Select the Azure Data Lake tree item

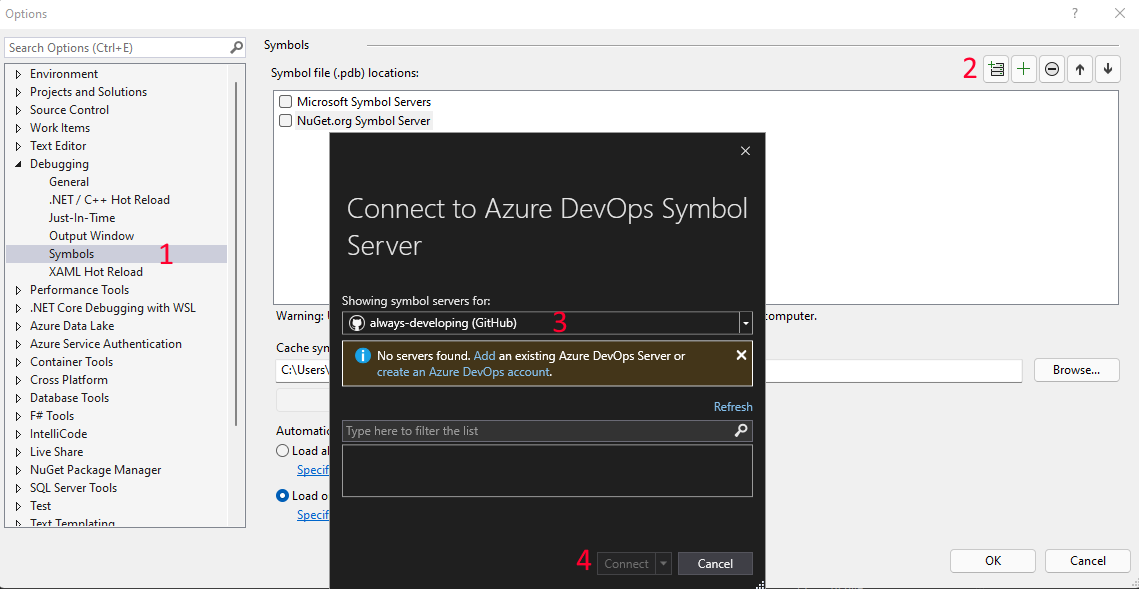[72, 326]
